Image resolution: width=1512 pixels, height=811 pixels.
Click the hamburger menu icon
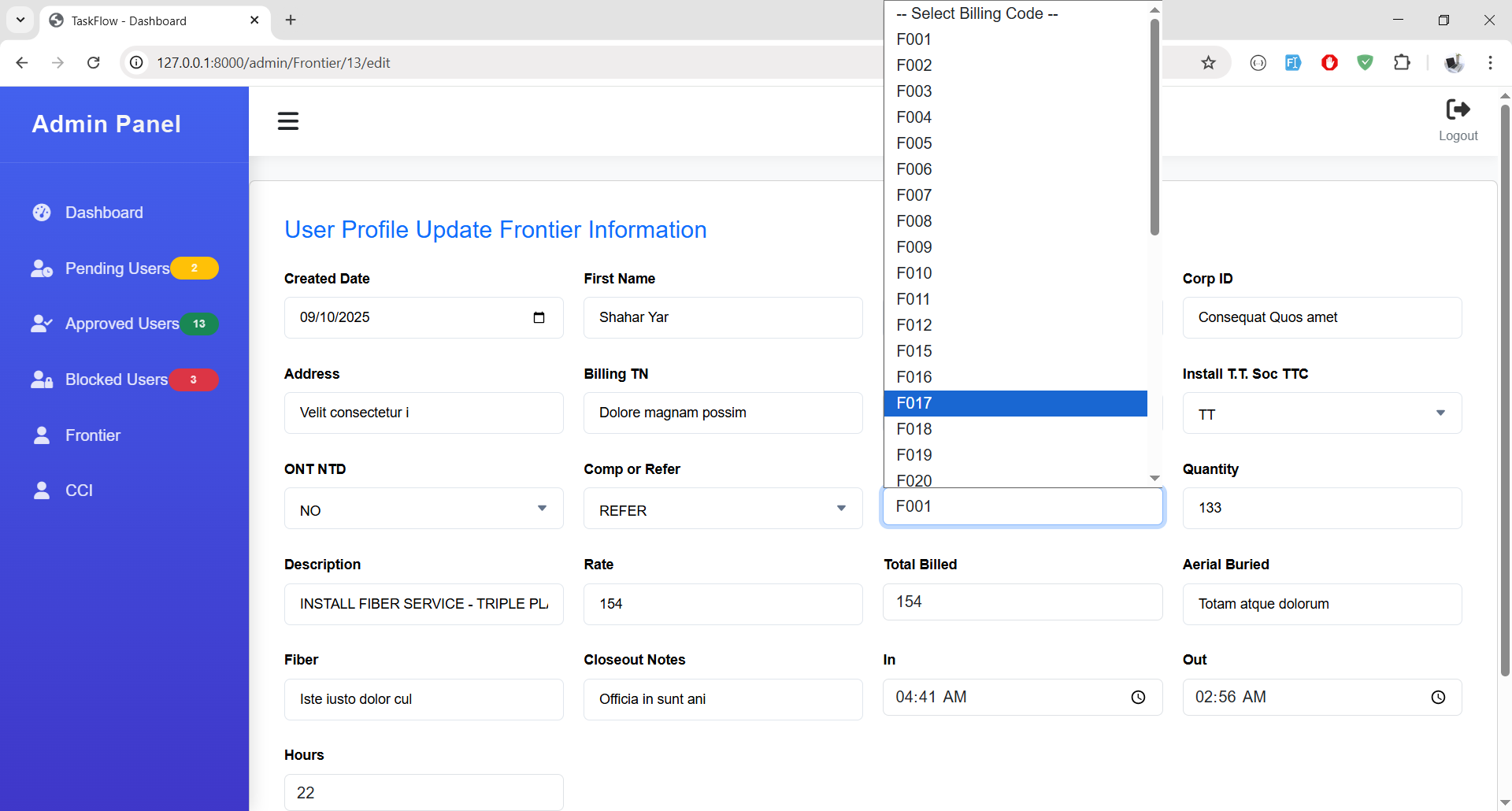[x=288, y=121]
